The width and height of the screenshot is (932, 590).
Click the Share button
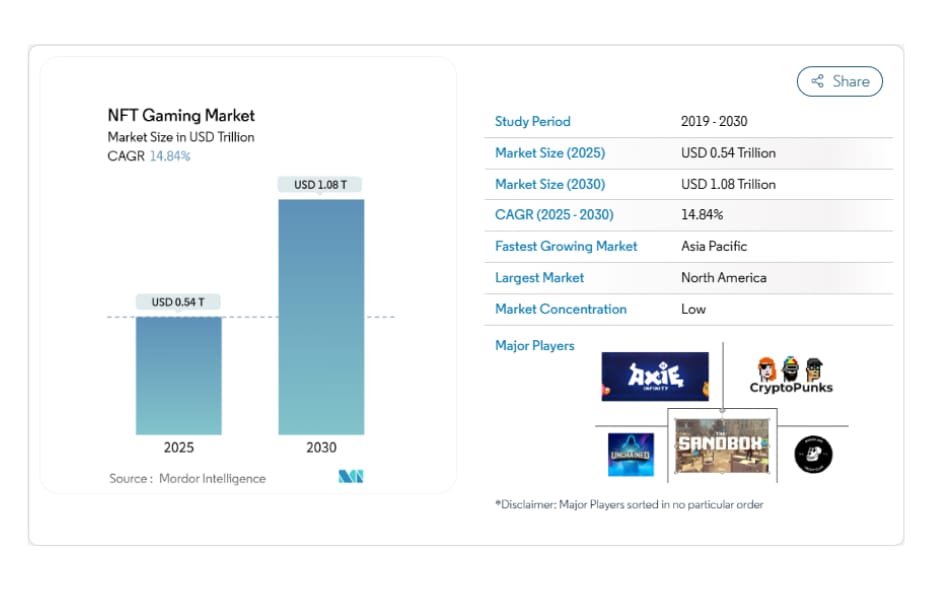coord(839,81)
